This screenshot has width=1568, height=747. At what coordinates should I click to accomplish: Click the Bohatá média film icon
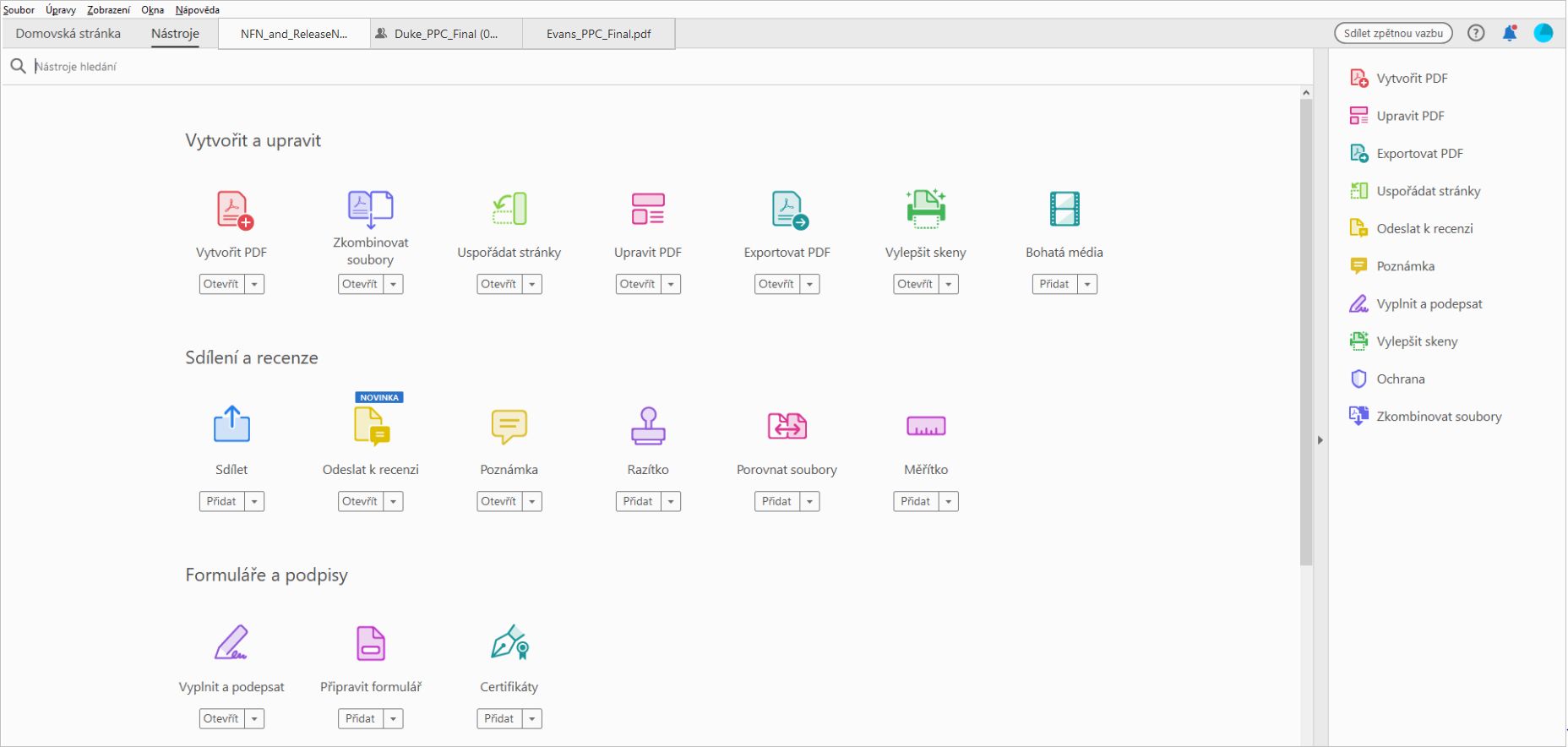(1064, 209)
